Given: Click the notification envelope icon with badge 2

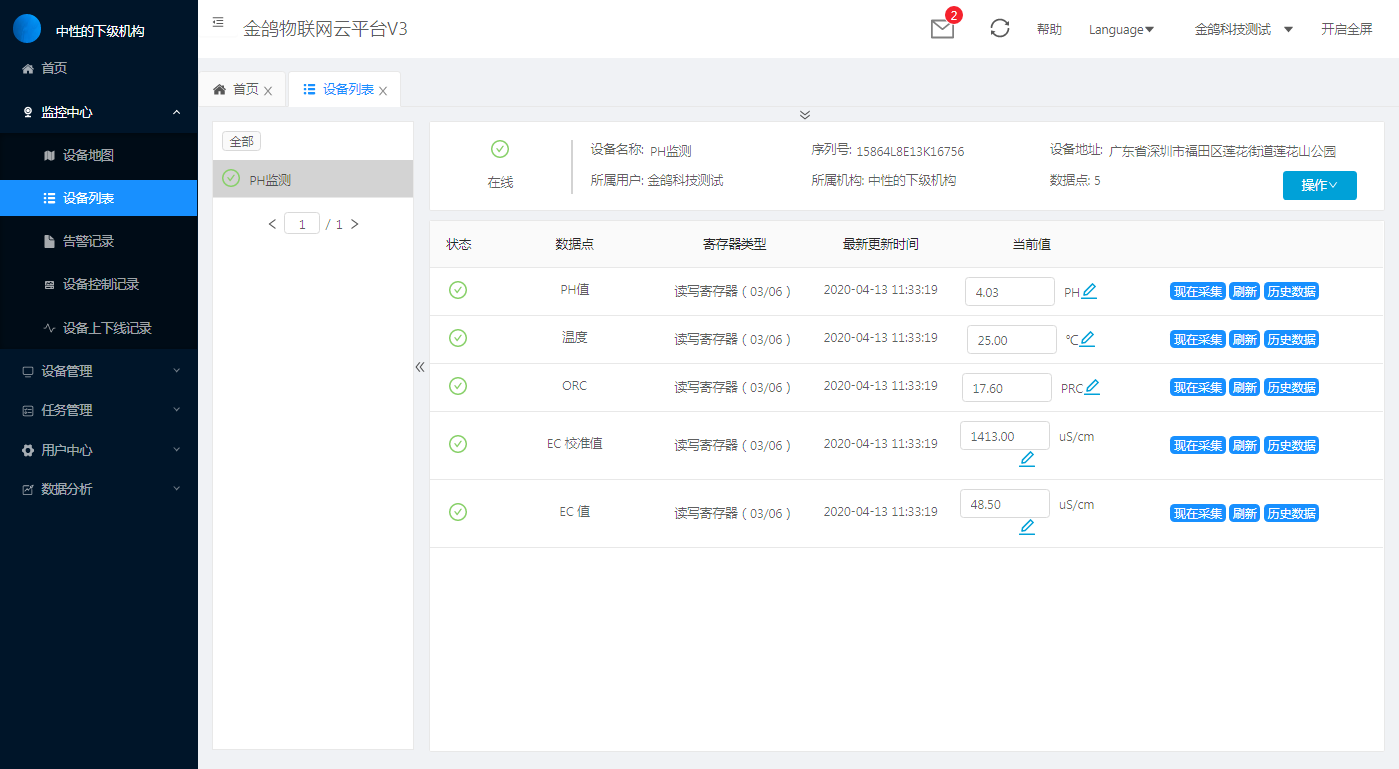Looking at the screenshot, I should (941, 30).
